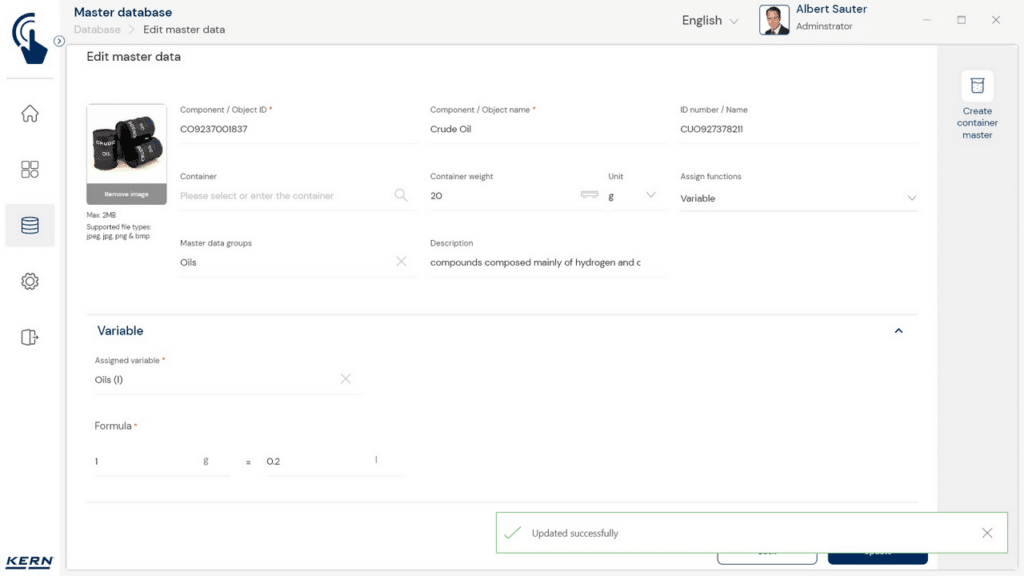This screenshot has height=576, width=1024.
Task: Click Albert Sauter profile avatar
Action: (774, 20)
